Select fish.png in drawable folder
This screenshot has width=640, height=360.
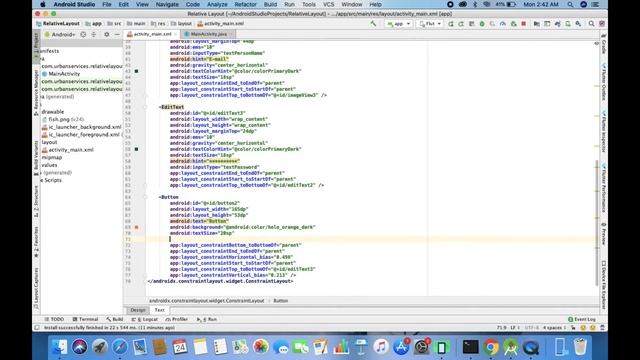pos(63,119)
